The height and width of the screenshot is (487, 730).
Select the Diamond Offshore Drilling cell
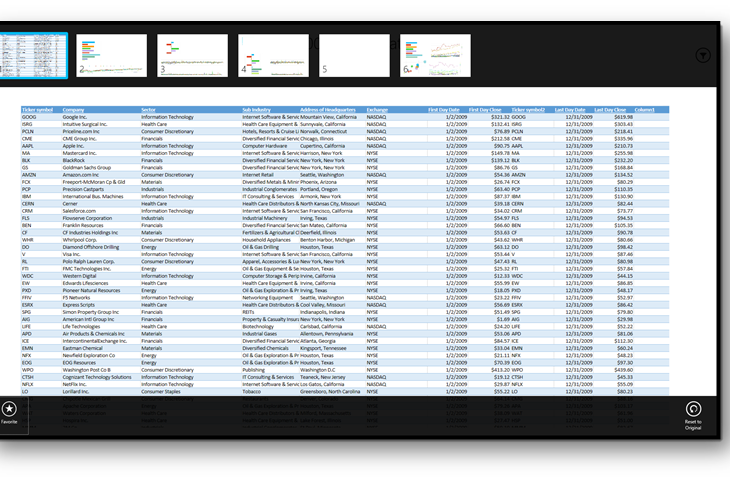click(91, 247)
